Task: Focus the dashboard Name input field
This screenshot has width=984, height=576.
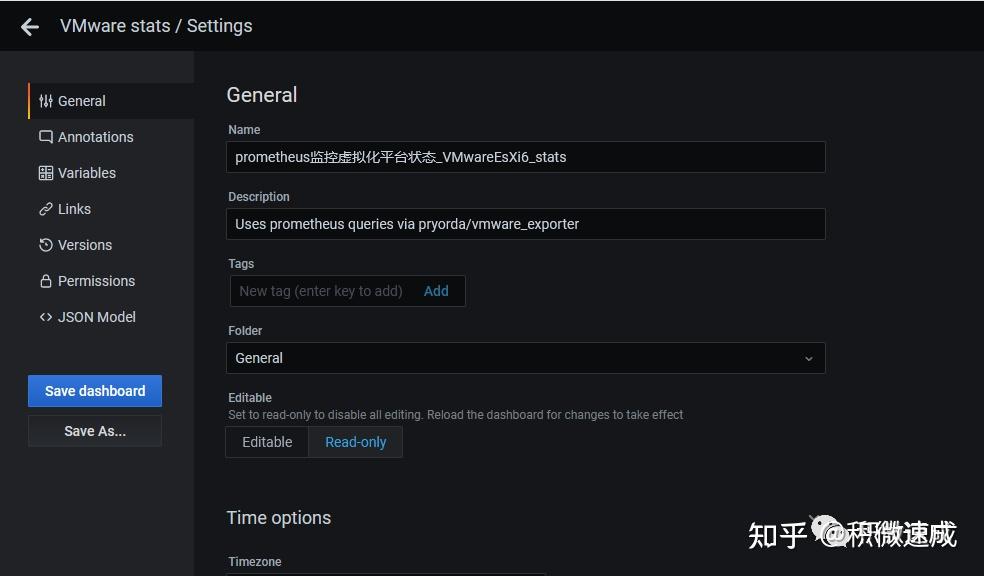Action: (525, 157)
